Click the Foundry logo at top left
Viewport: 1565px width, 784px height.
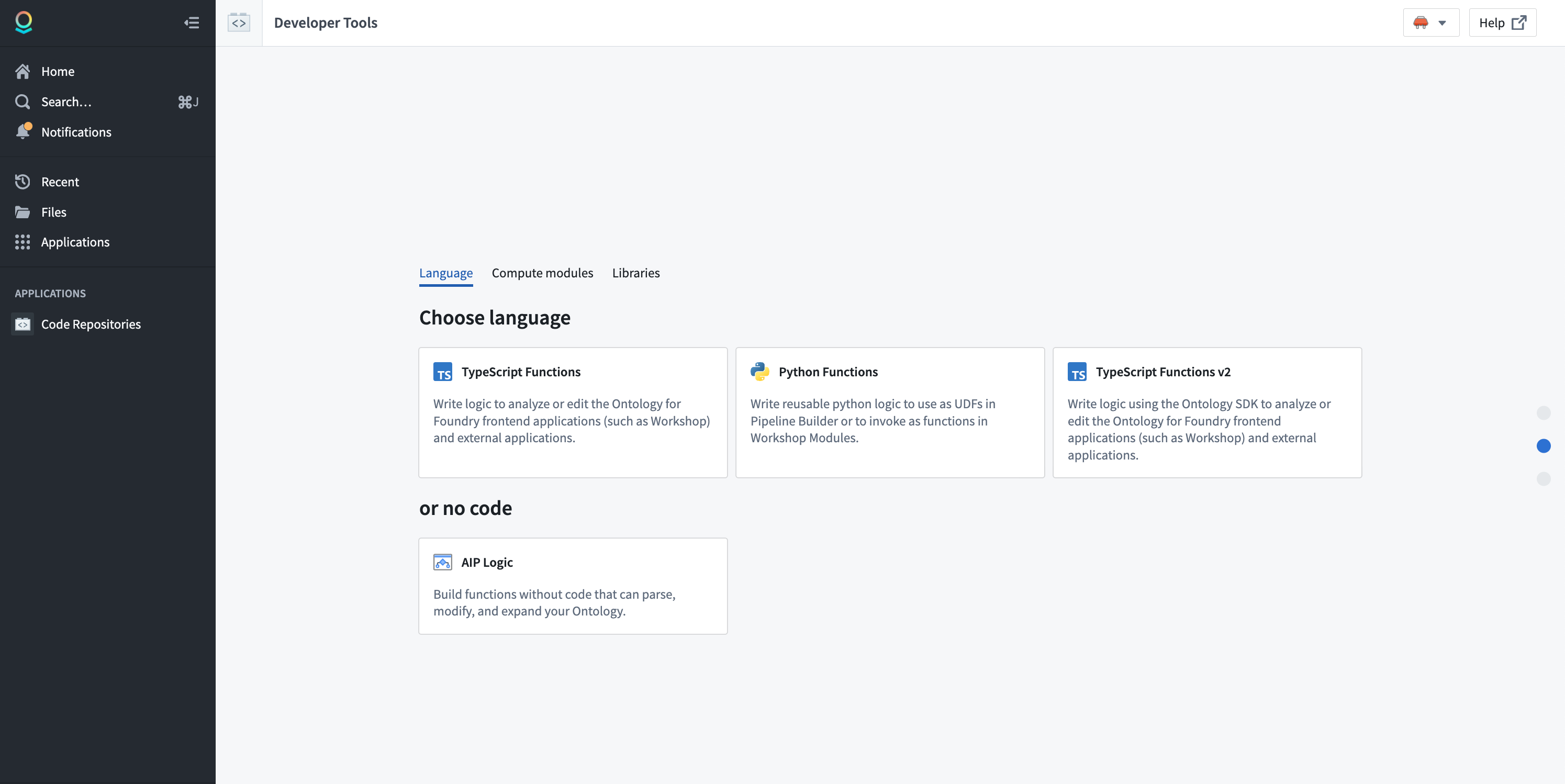pos(24,23)
